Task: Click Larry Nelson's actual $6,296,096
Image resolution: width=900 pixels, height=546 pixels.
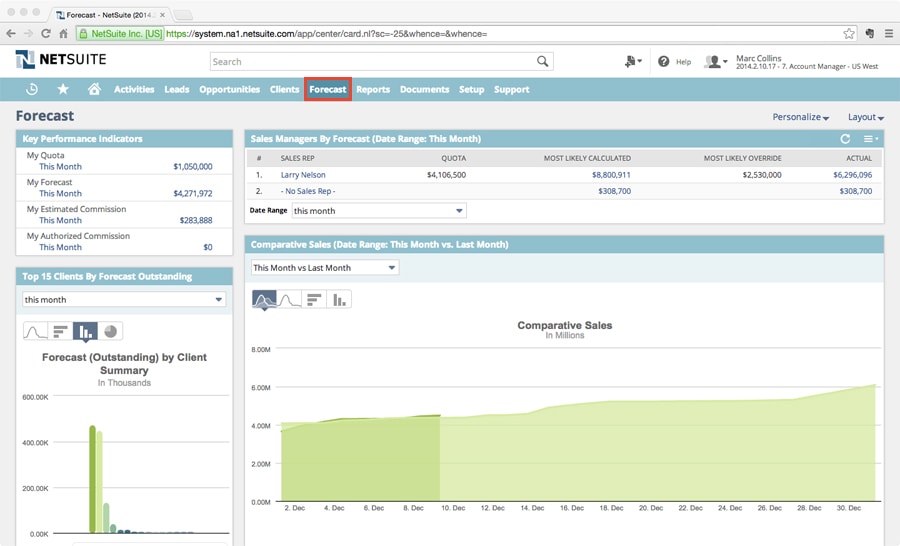Action: 852,175
